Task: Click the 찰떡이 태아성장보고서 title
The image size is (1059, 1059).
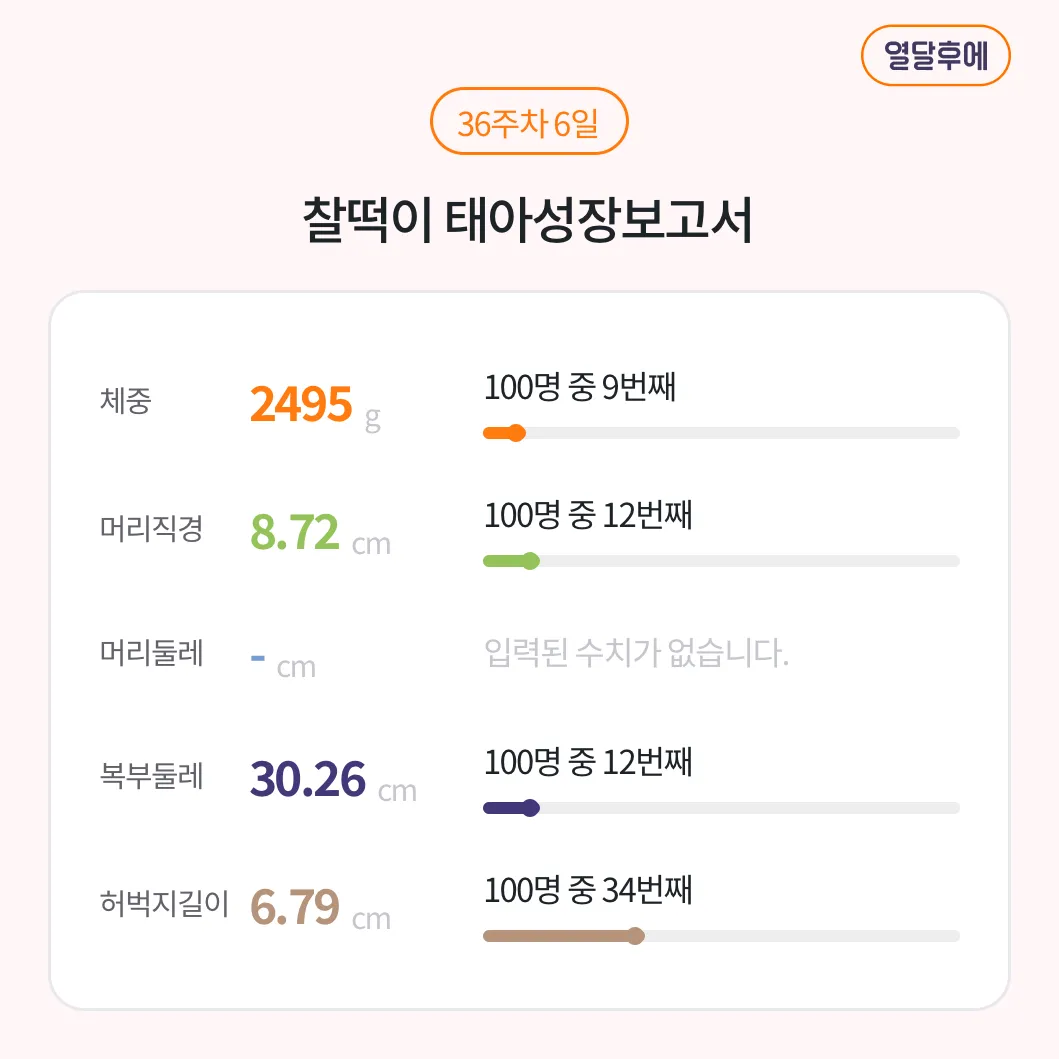Action: (527, 220)
